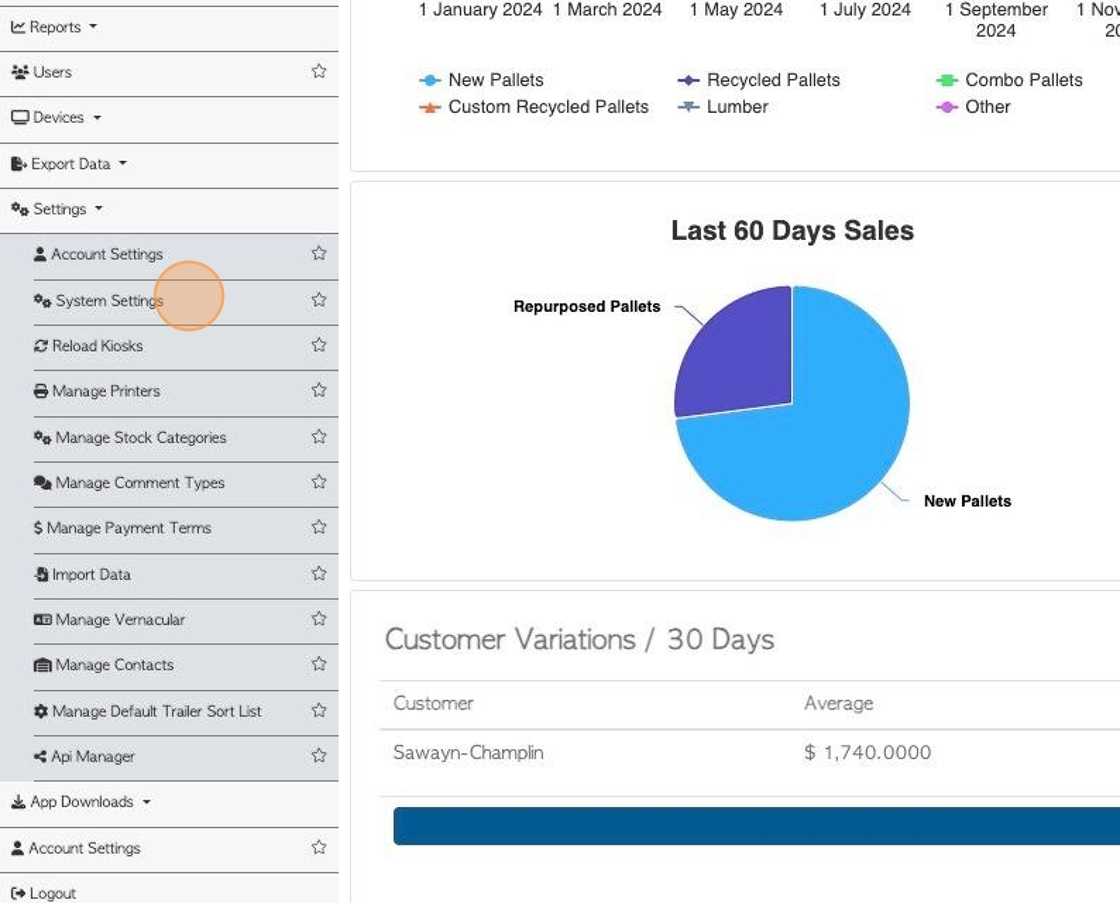1120x903 pixels.
Task: Go to Manage Vernacular
Action: tap(120, 619)
